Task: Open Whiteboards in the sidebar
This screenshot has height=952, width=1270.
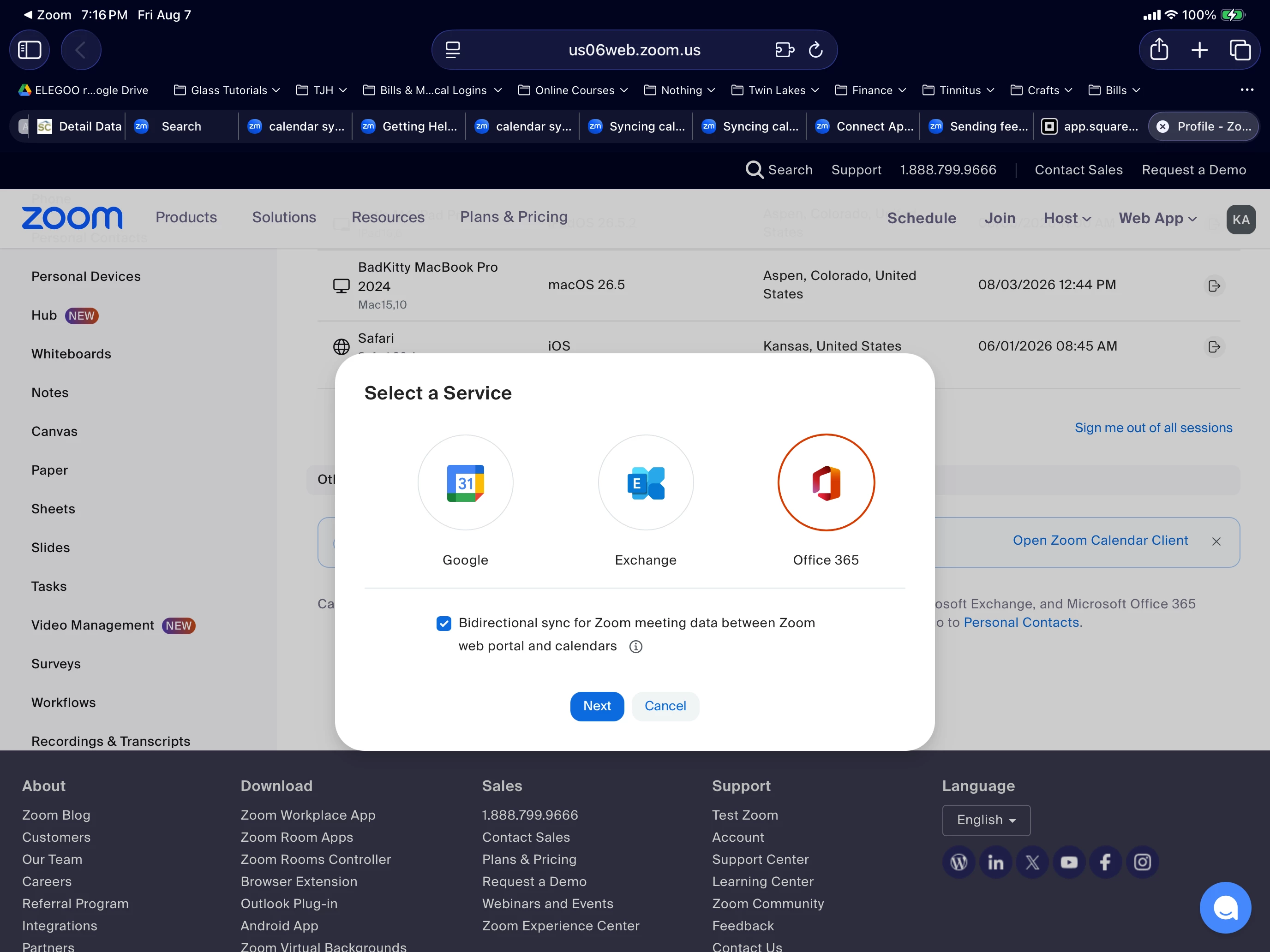Action: (x=71, y=354)
